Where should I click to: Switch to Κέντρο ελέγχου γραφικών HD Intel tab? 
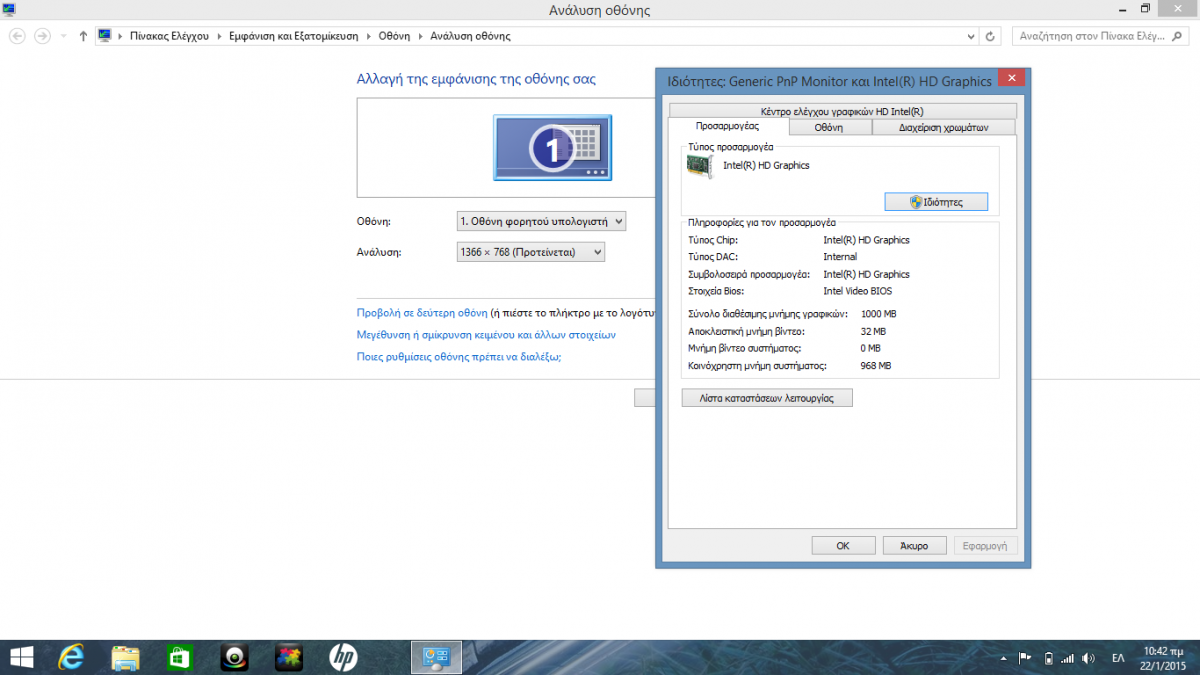tap(842, 111)
